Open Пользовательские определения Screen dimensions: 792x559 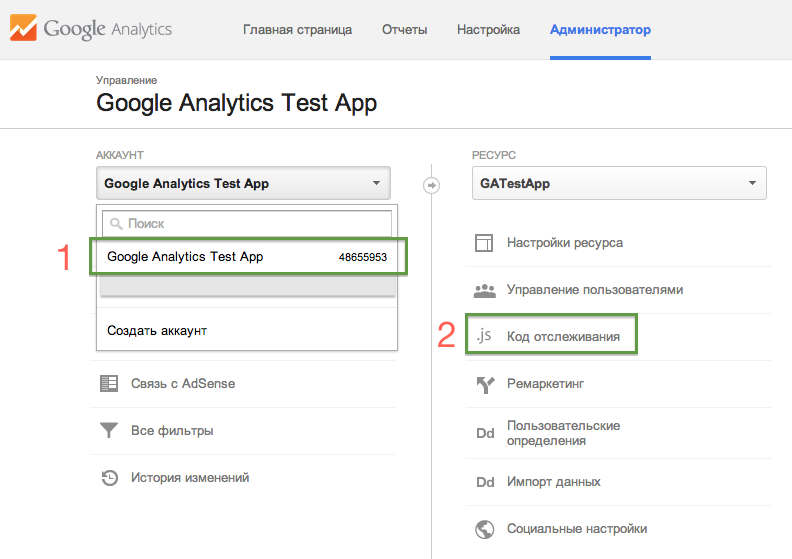click(x=564, y=433)
